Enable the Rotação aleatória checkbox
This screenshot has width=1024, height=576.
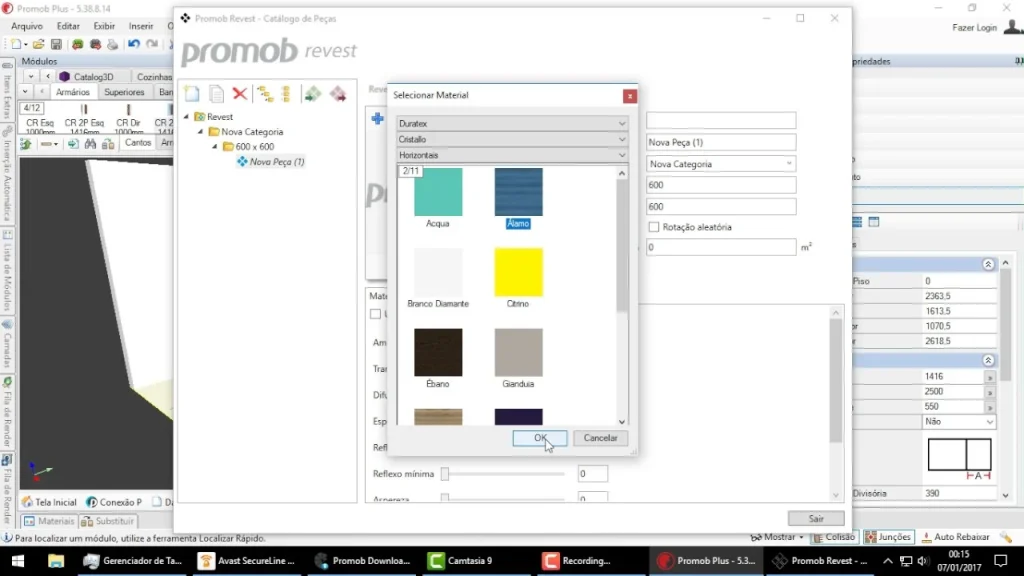pos(654,227)
